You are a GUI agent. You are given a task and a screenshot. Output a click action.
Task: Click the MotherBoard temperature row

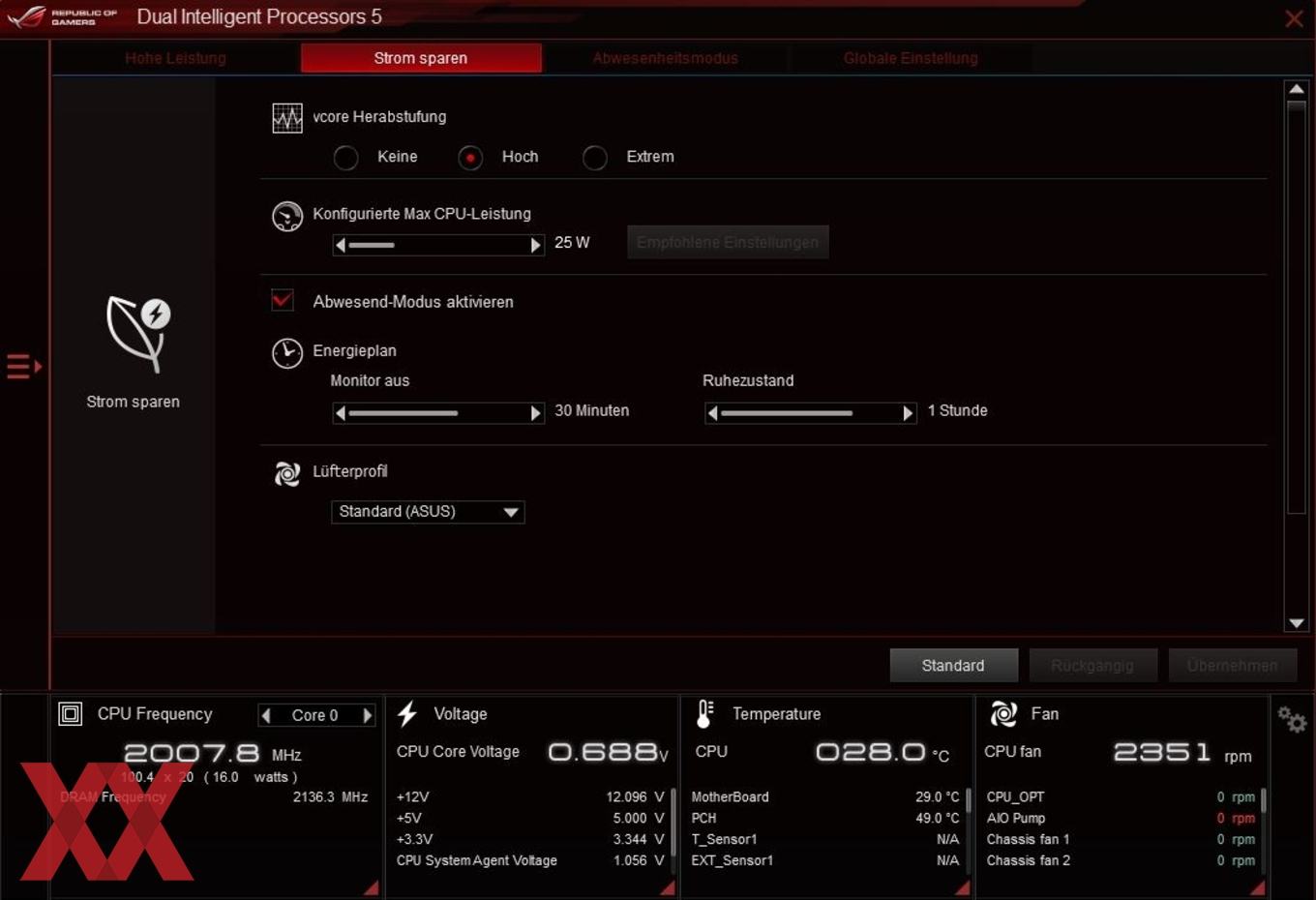coord(825,797)
